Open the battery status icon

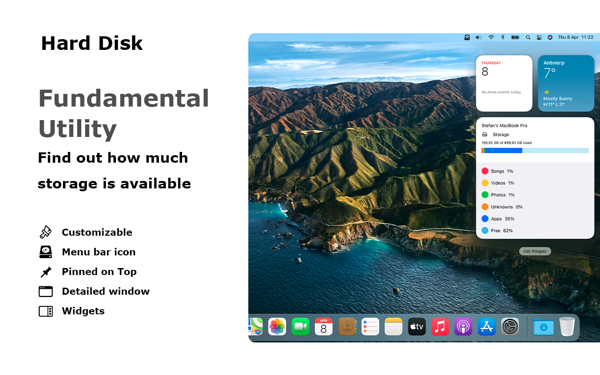(x=515, y=37)
